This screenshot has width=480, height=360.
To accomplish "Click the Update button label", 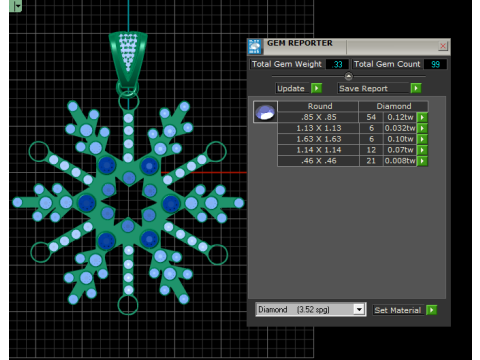I will coord(291,88).
